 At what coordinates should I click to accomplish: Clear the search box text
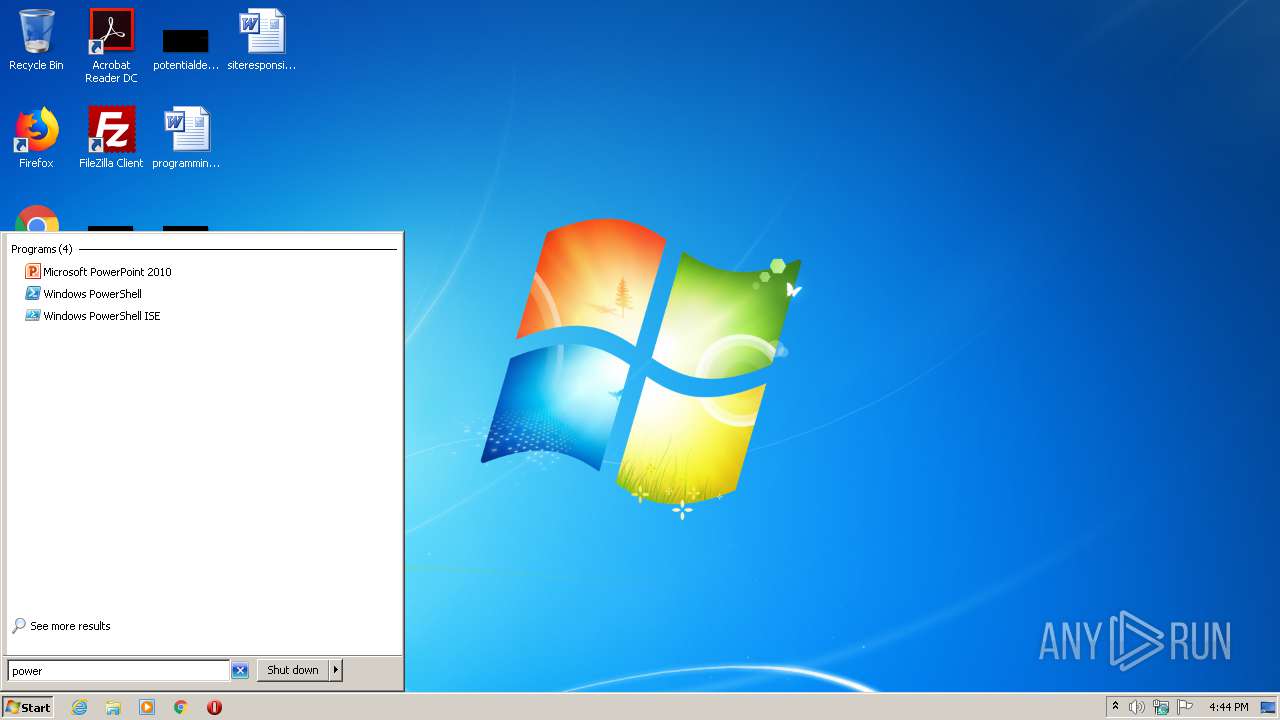pyautogui.click(x=240, y=671)
